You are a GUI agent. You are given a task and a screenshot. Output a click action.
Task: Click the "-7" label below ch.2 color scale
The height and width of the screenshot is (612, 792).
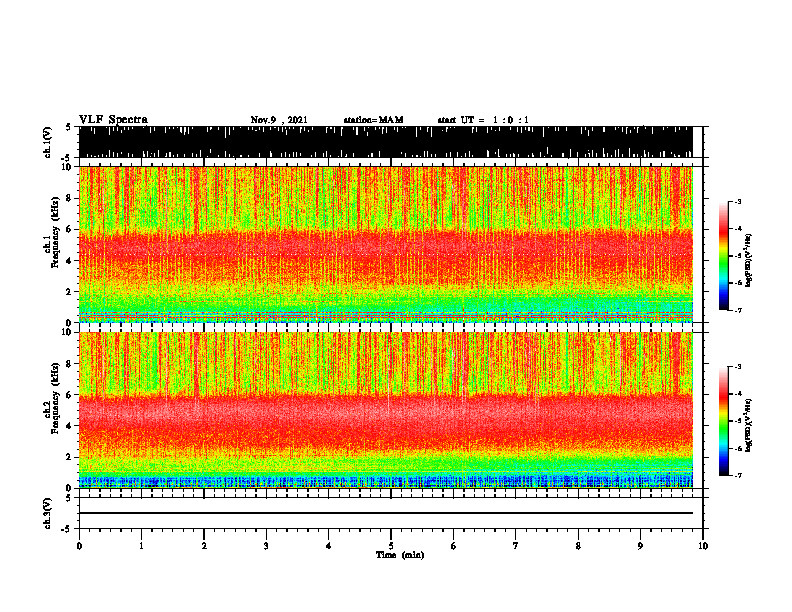coord(738,475)
